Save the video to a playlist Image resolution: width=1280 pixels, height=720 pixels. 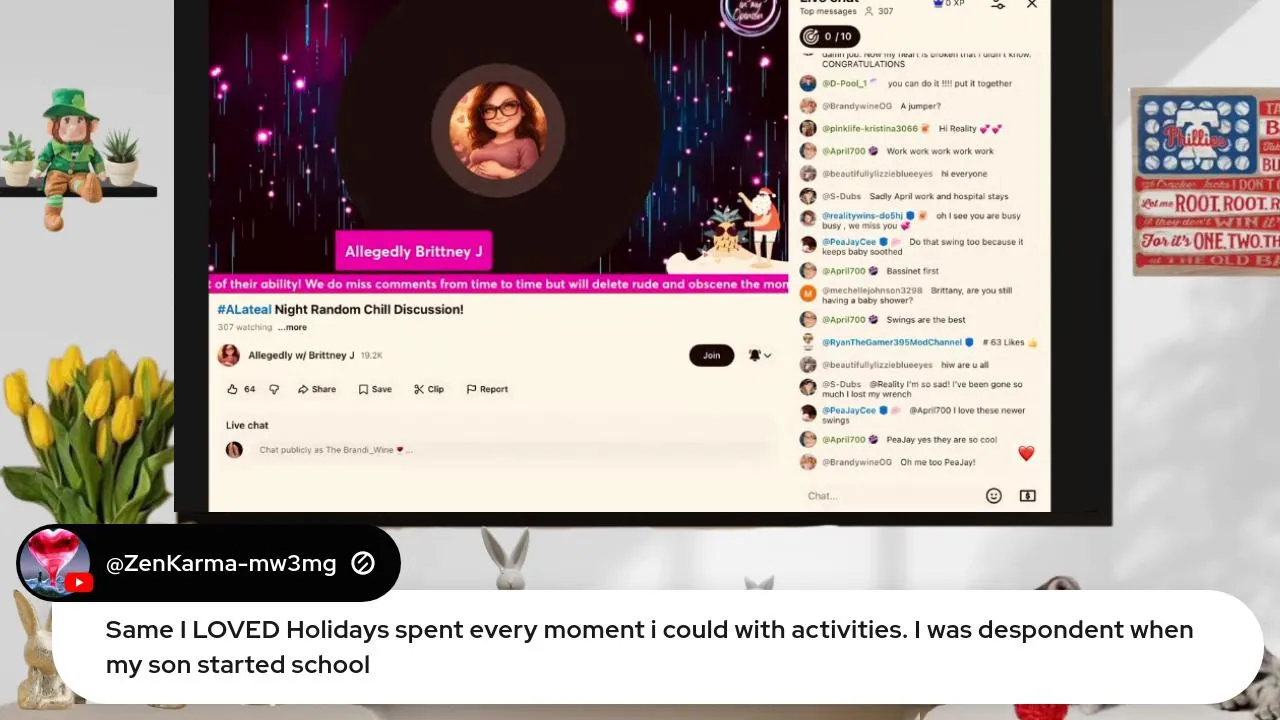[x=375, y=389]
